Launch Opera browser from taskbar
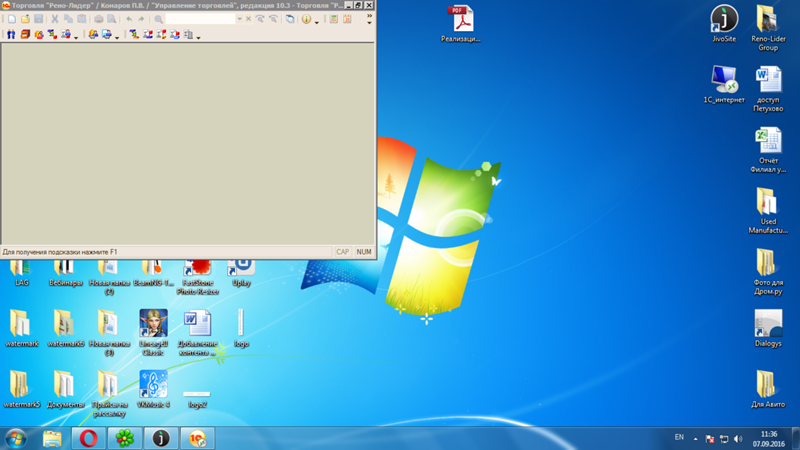 pyautogui.click(x=88, y=438)
